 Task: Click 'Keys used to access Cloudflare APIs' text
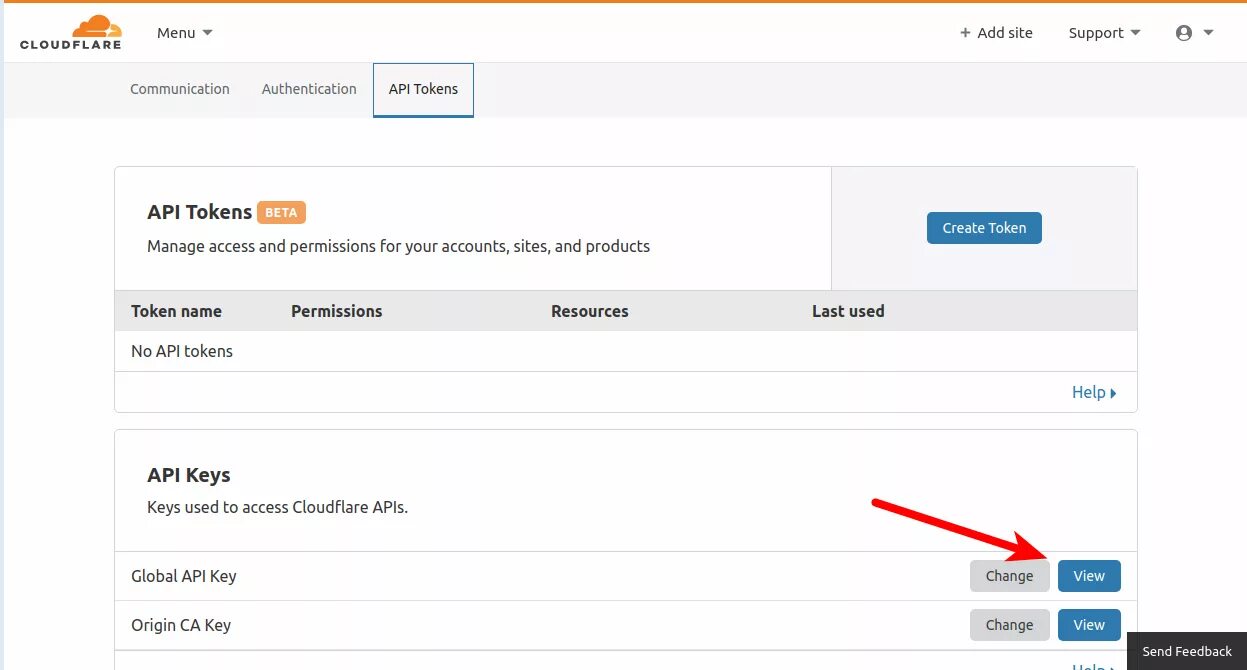point(277,507)
